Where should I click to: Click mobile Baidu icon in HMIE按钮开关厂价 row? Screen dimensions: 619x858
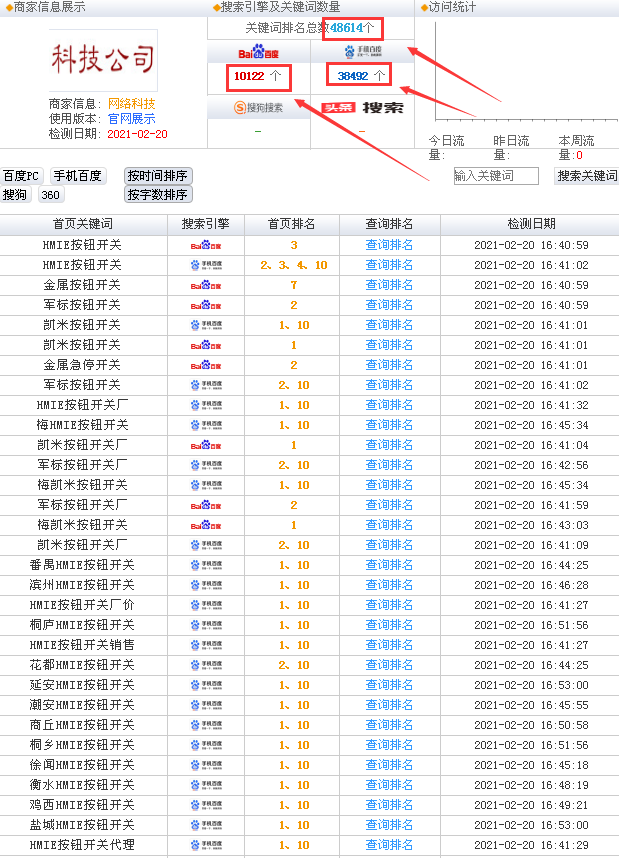[206, 605]
